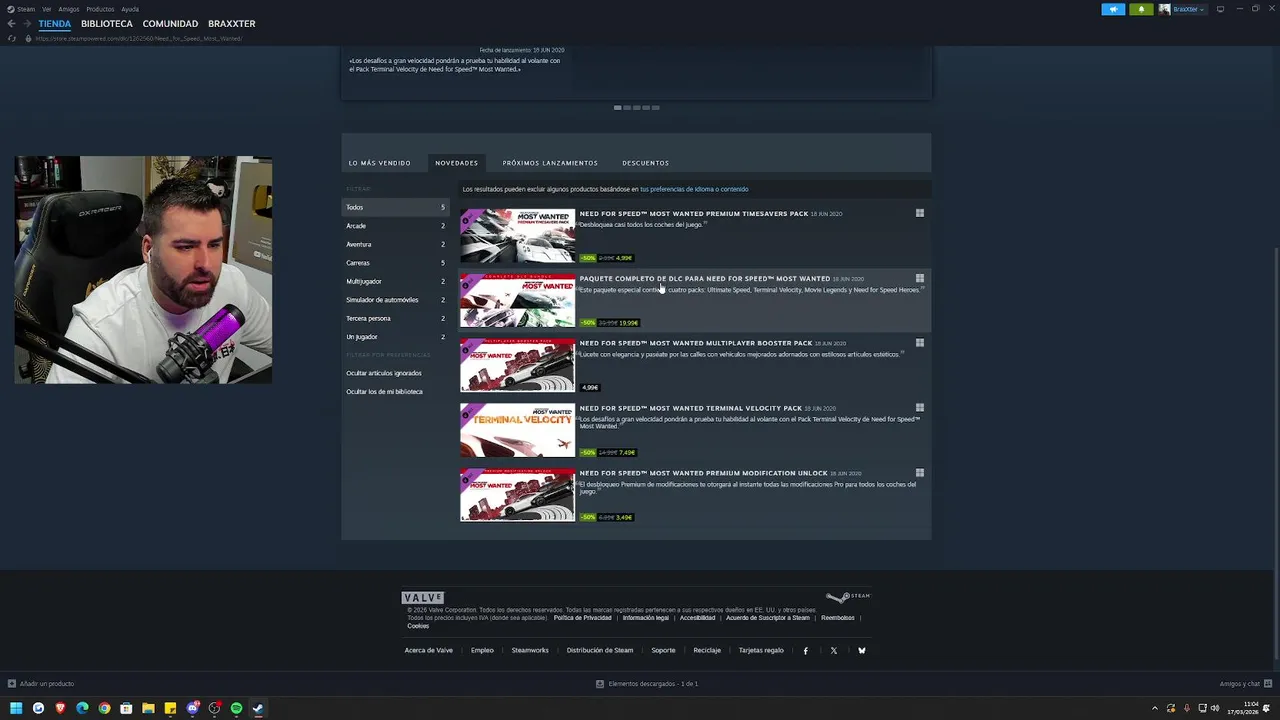Click Windows icon on Paquete completo row

coord(920,278)
